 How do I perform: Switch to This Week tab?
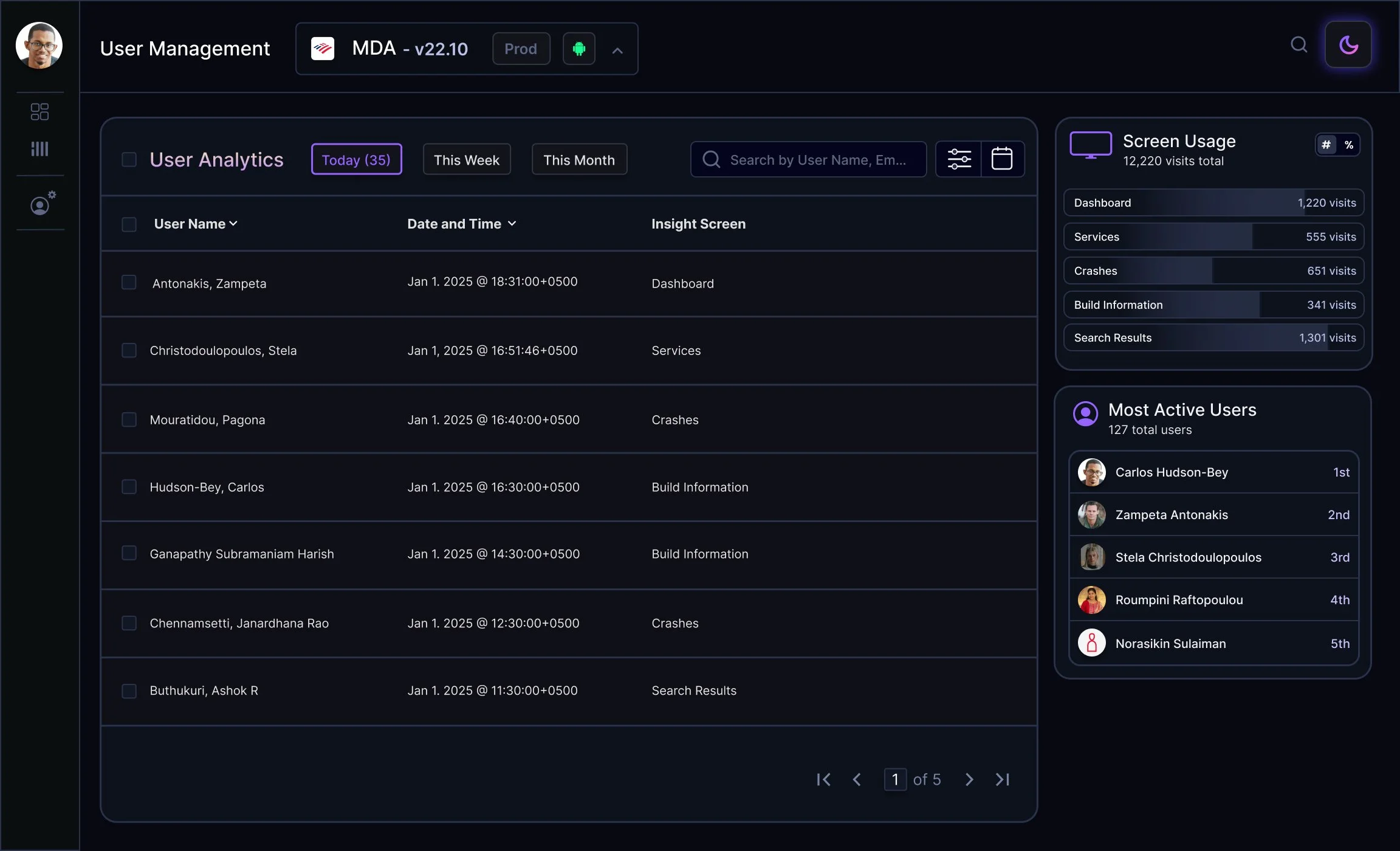point(467,160)
